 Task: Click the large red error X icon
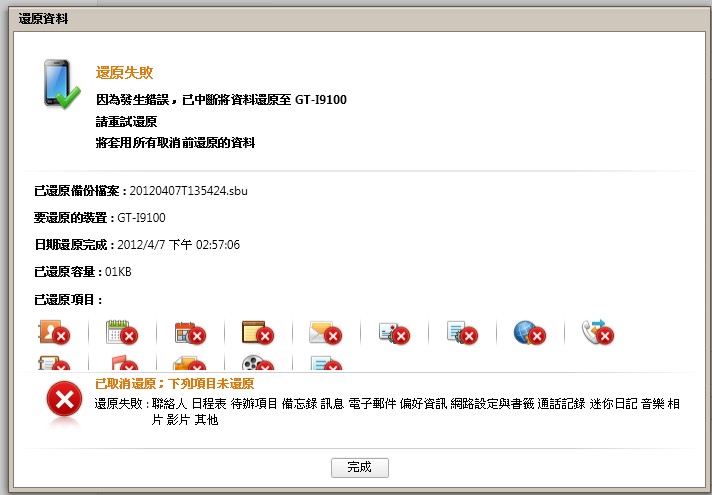click(x=64, y=400)
